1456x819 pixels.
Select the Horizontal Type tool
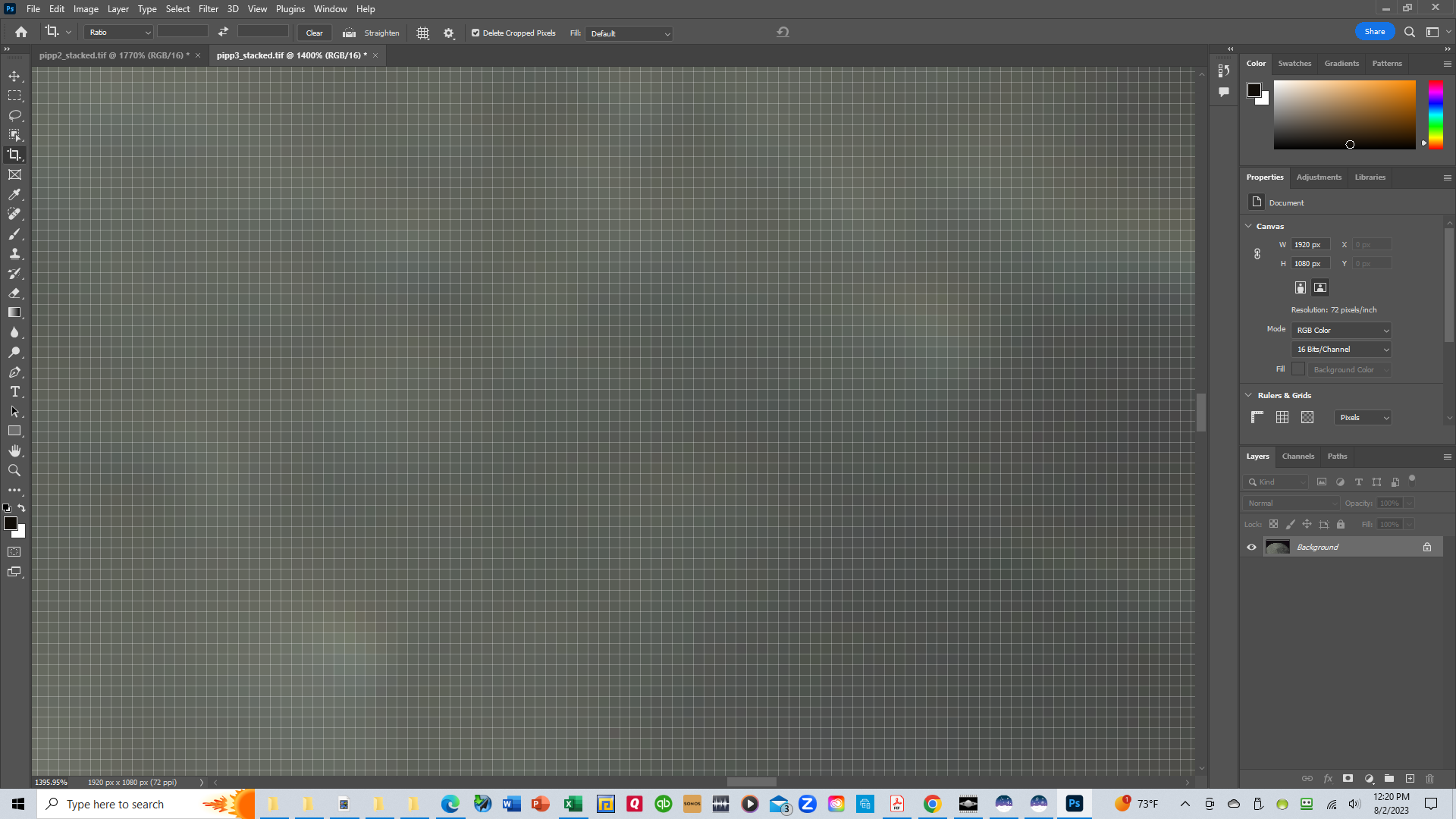pyautogui.click(x=14, y=391)
